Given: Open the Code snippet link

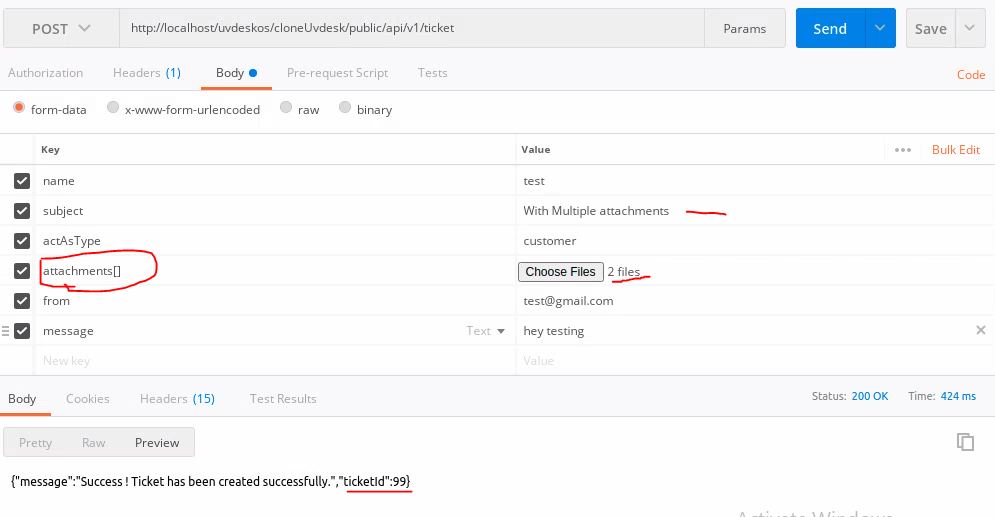Looking at the screenshot, I should [x=970, y=74].
